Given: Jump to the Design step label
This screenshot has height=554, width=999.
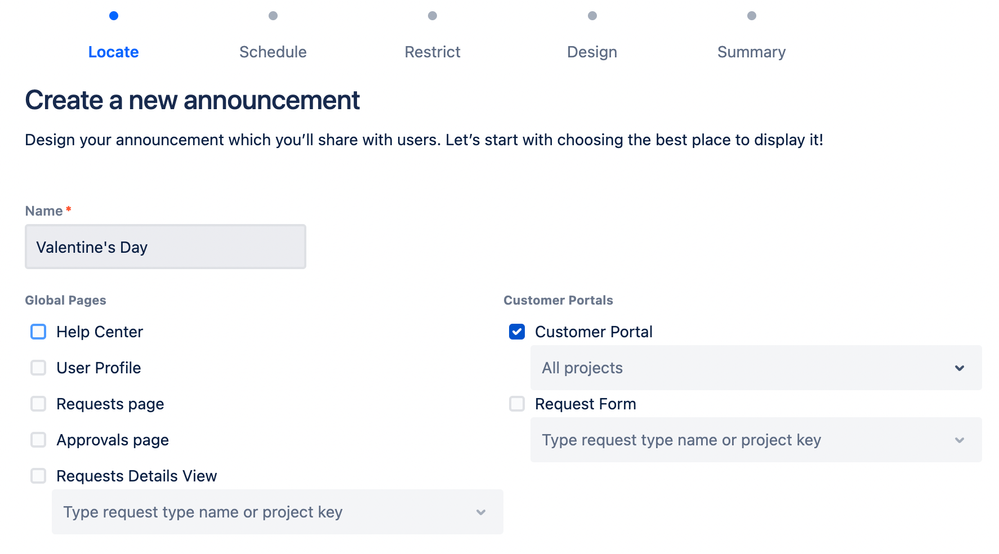Looking at the screenshot, I should 592,52.
